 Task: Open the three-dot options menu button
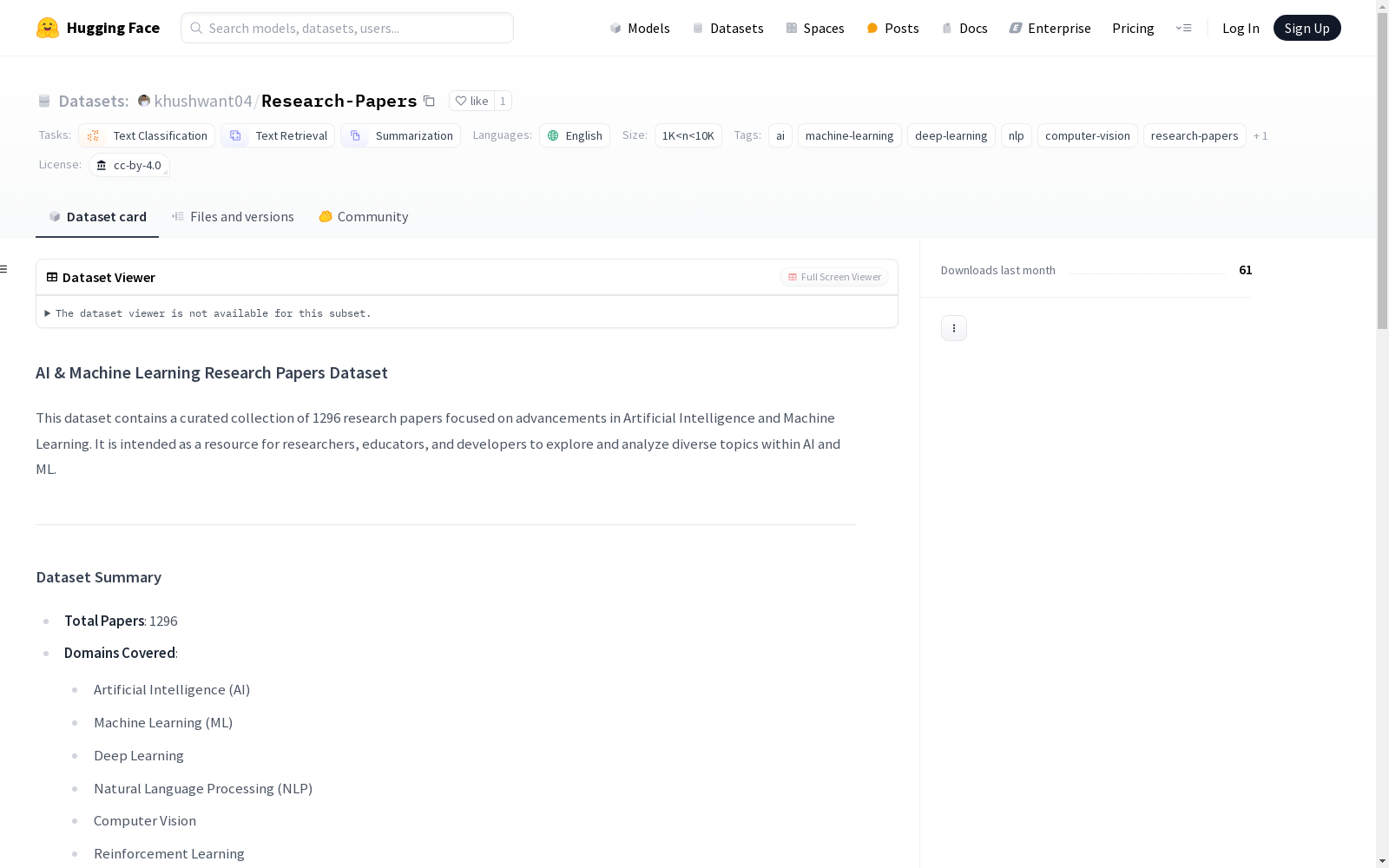954,328
